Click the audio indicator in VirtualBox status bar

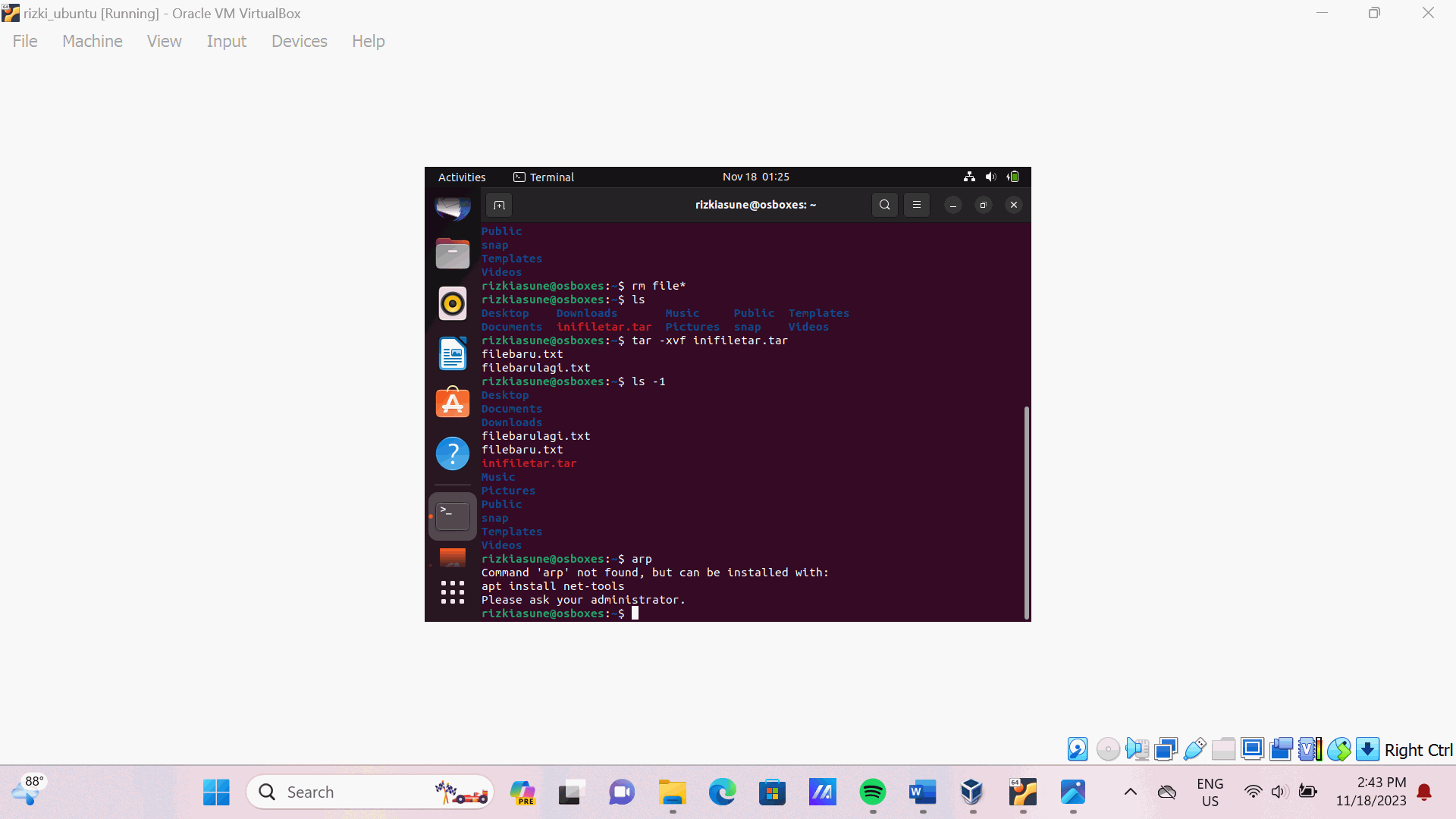1137,749
